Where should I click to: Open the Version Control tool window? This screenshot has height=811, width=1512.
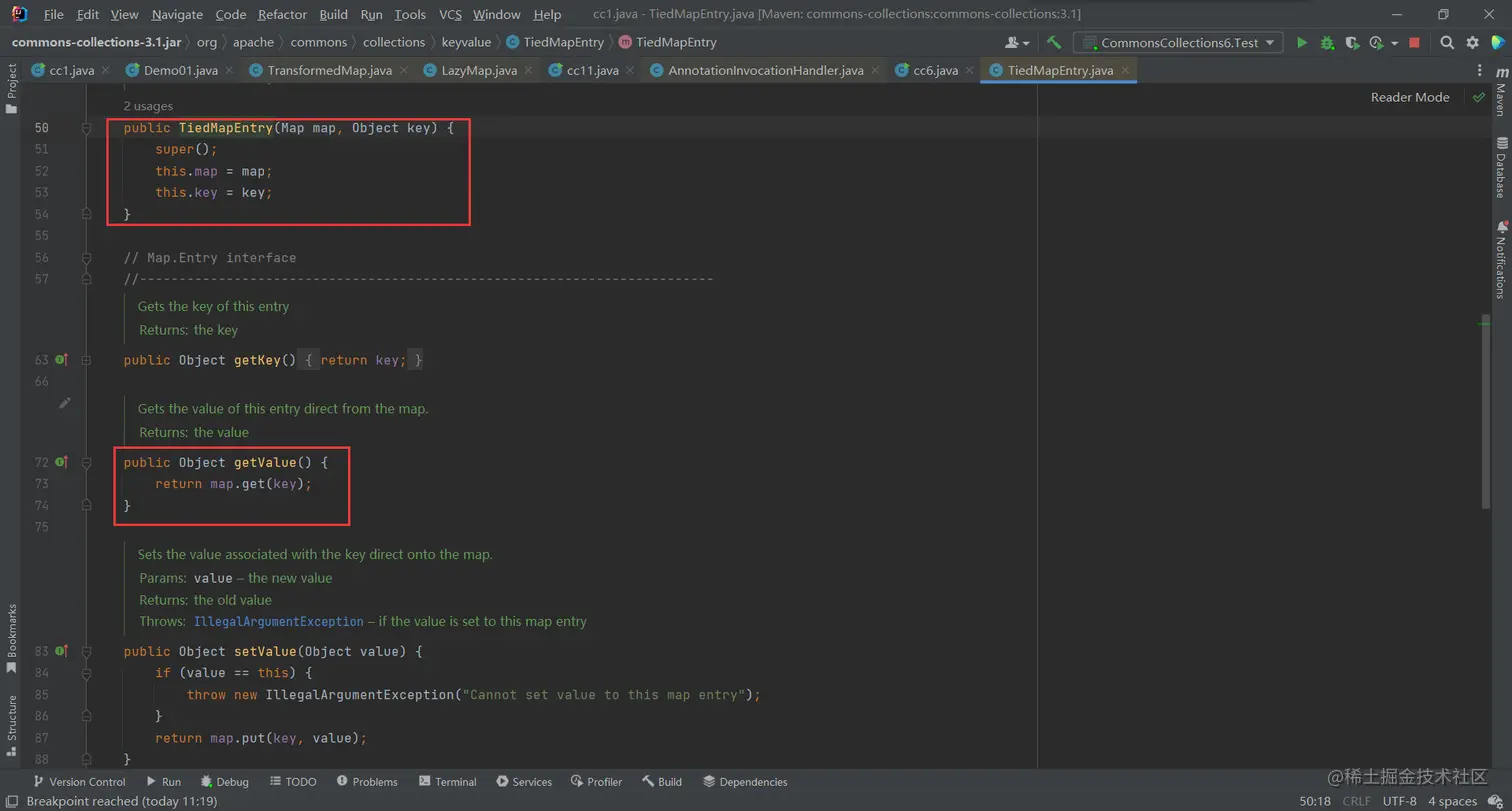[x=79, y=782]
